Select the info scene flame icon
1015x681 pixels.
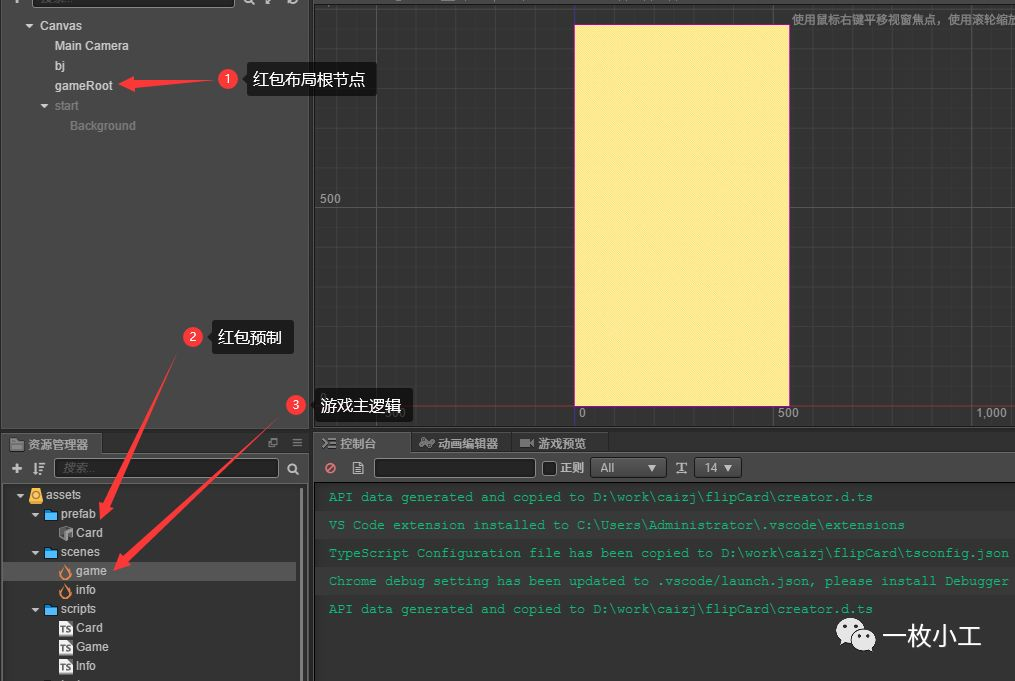65,590
